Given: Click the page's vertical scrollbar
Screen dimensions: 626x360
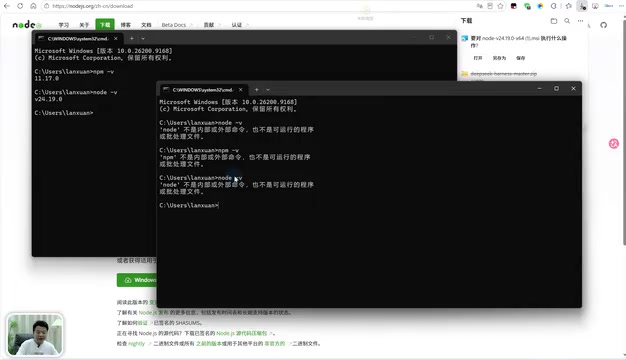Looking at the screenshot, I should point(624,132).
